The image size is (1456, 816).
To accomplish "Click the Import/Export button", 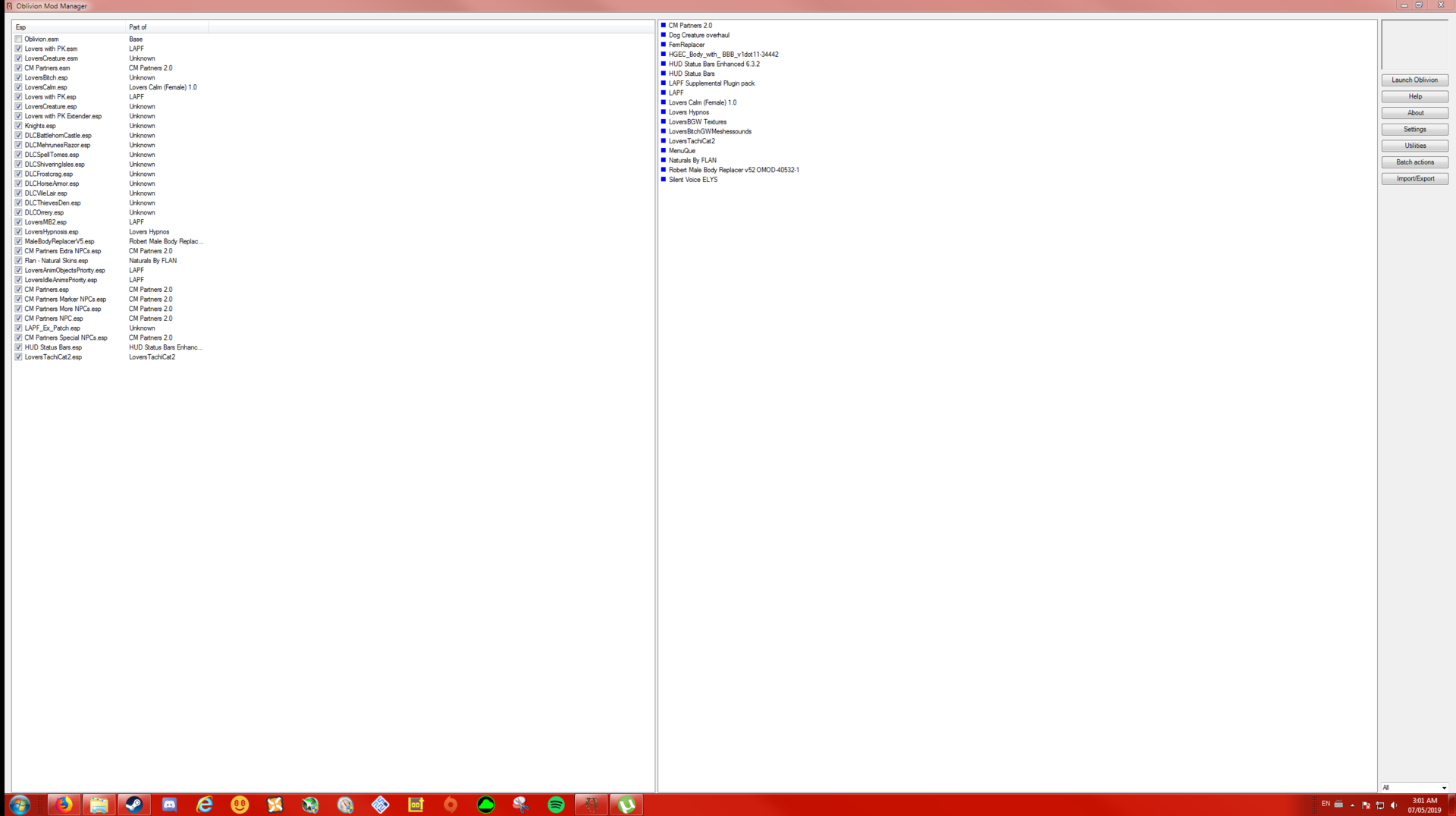I will [1414, 178].
